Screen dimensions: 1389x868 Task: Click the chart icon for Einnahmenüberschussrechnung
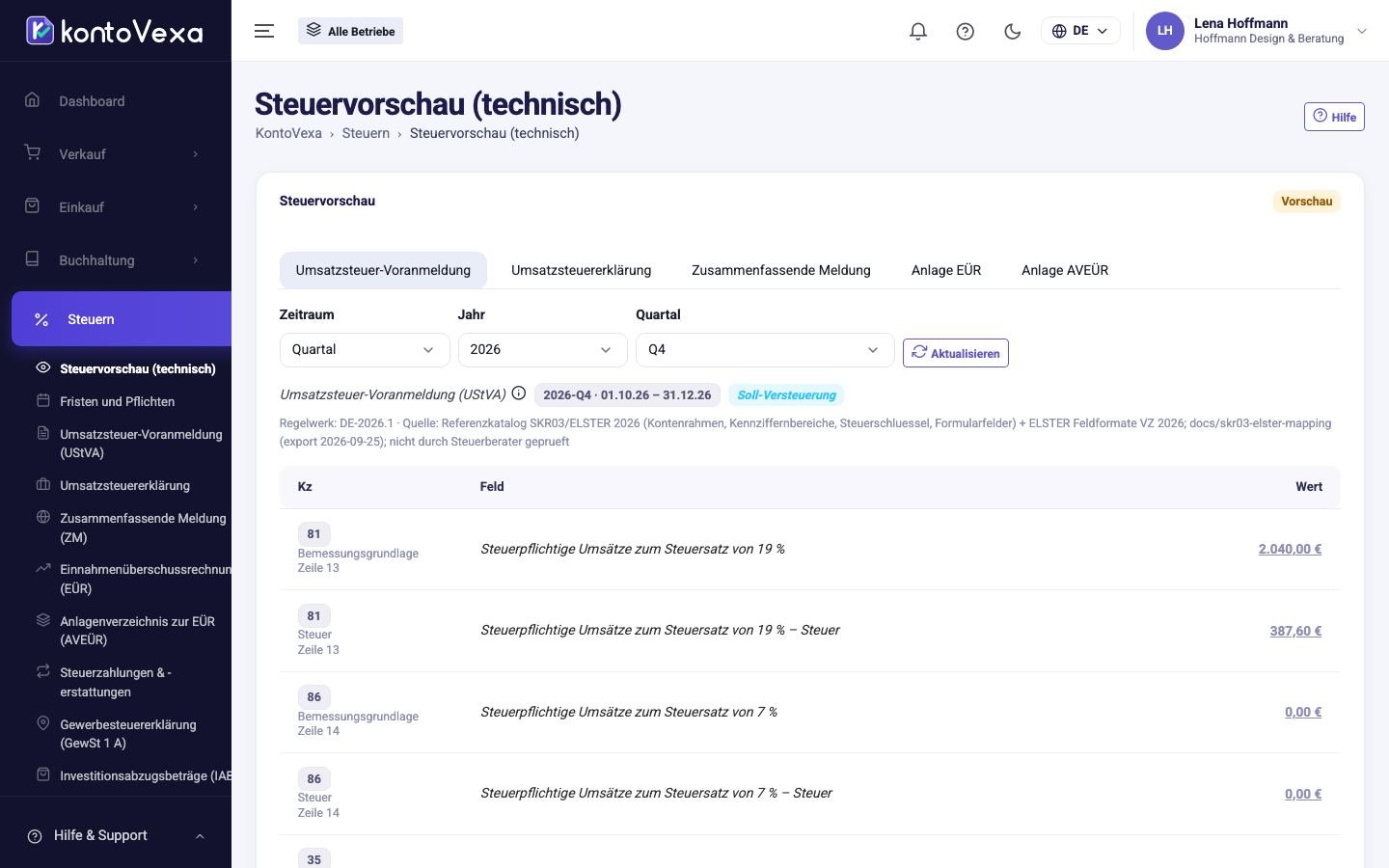coord(42,568)
